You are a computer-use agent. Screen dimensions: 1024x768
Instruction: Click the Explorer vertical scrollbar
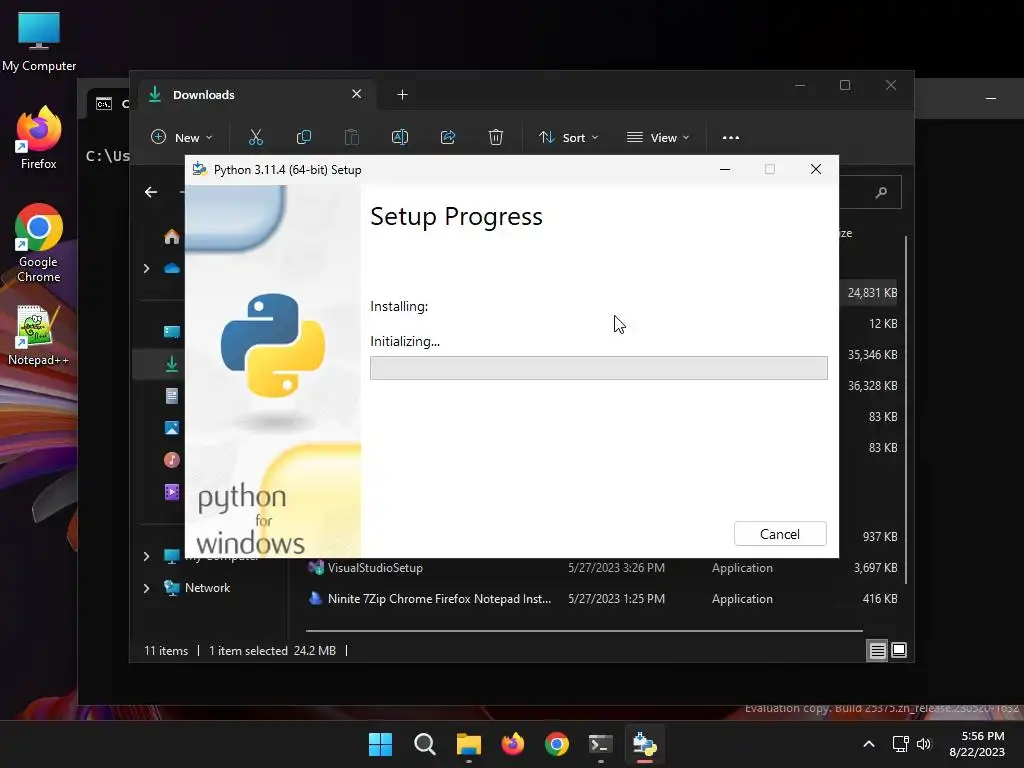pos(906,409)
